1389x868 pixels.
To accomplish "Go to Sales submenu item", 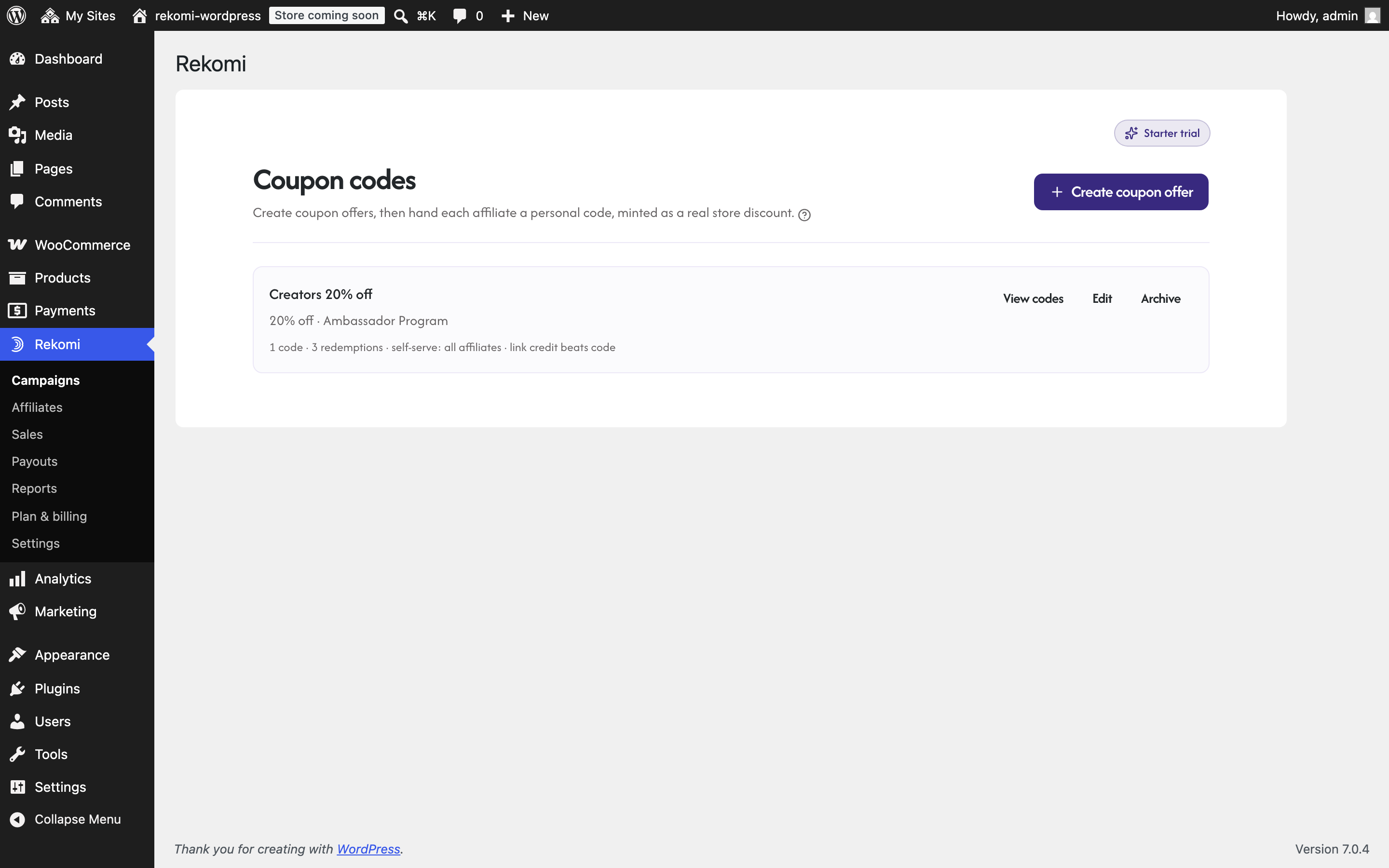I will [27, 434].
